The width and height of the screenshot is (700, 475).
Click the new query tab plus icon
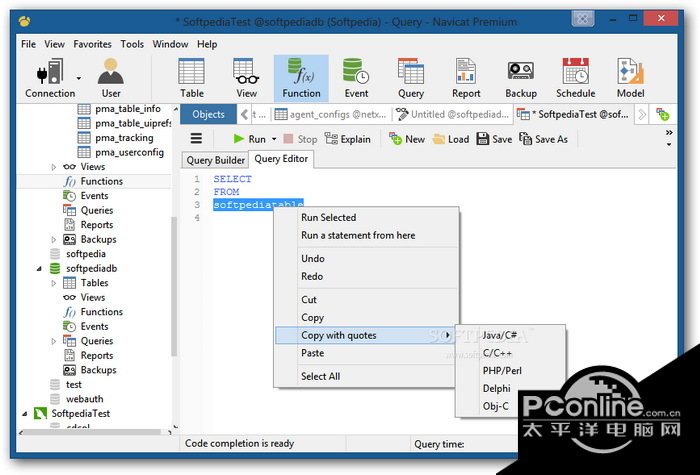662,114
